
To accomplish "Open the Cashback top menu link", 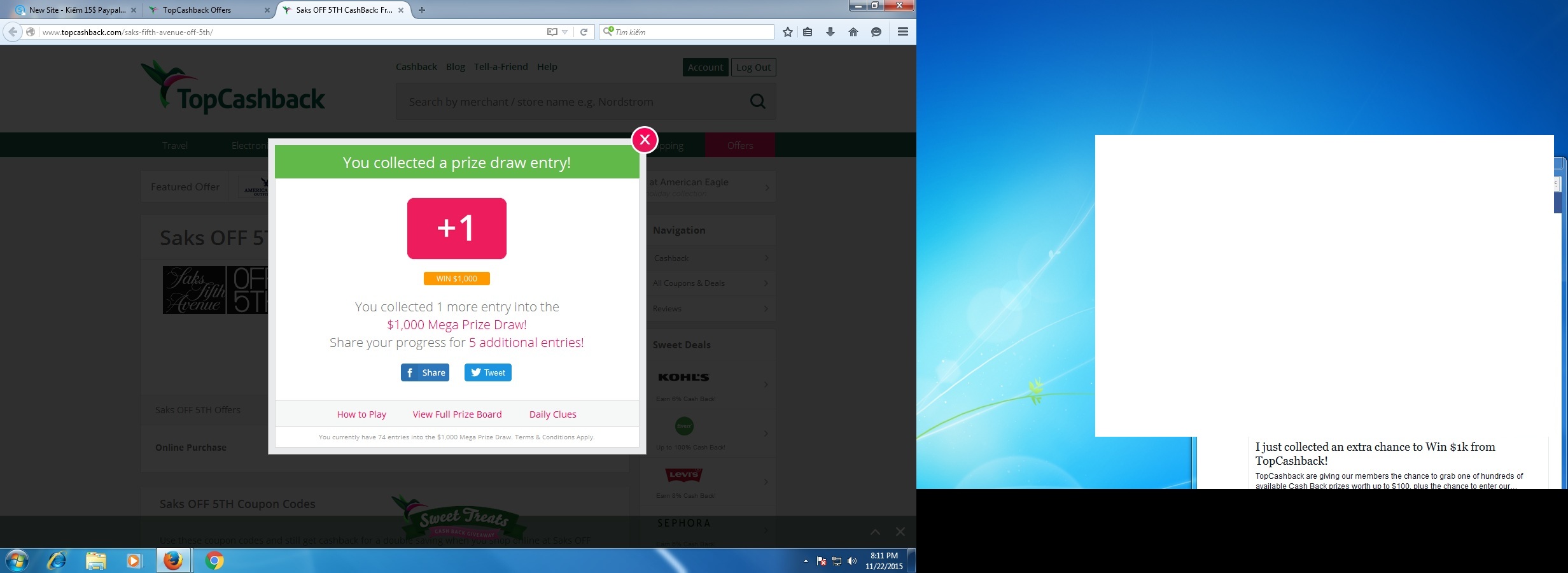I will point(416,67).
